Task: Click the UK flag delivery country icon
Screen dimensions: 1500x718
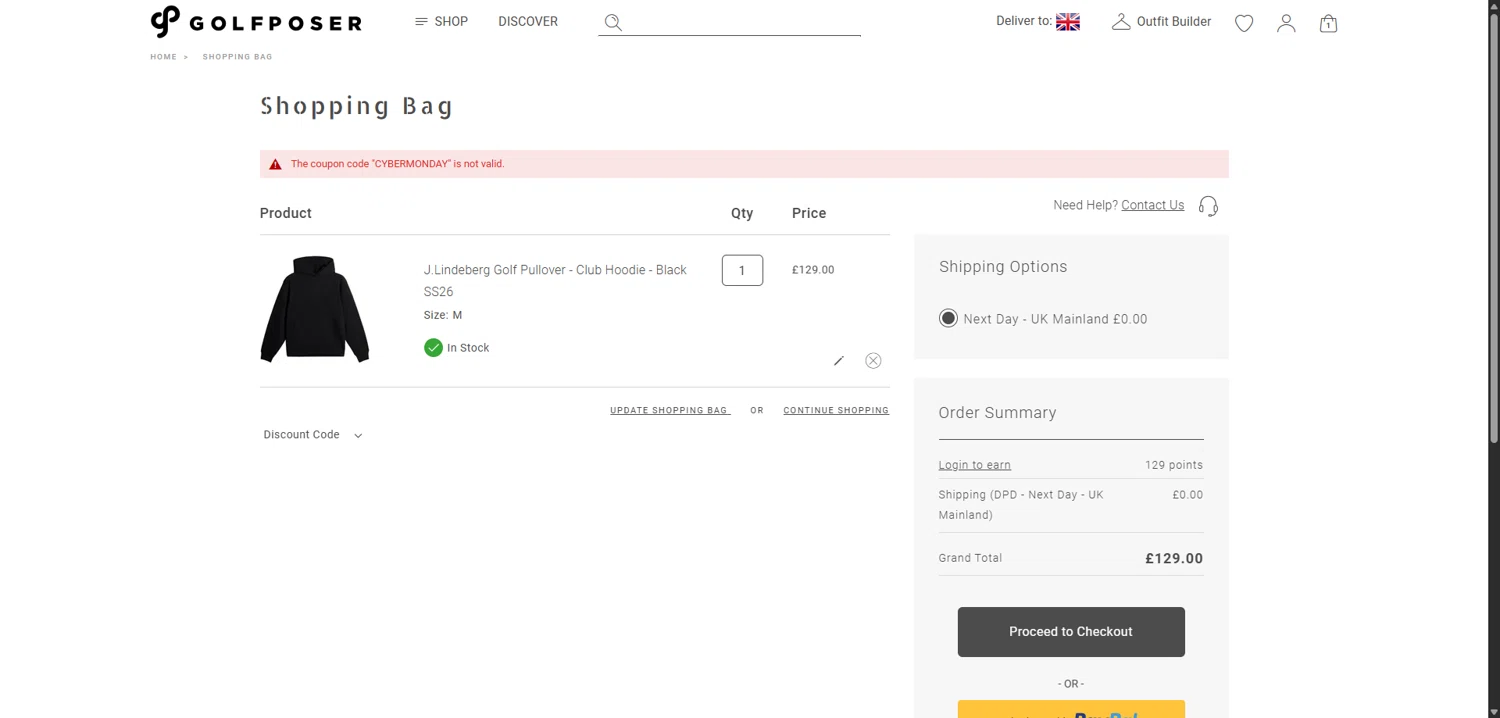Action: (1068, 22)
